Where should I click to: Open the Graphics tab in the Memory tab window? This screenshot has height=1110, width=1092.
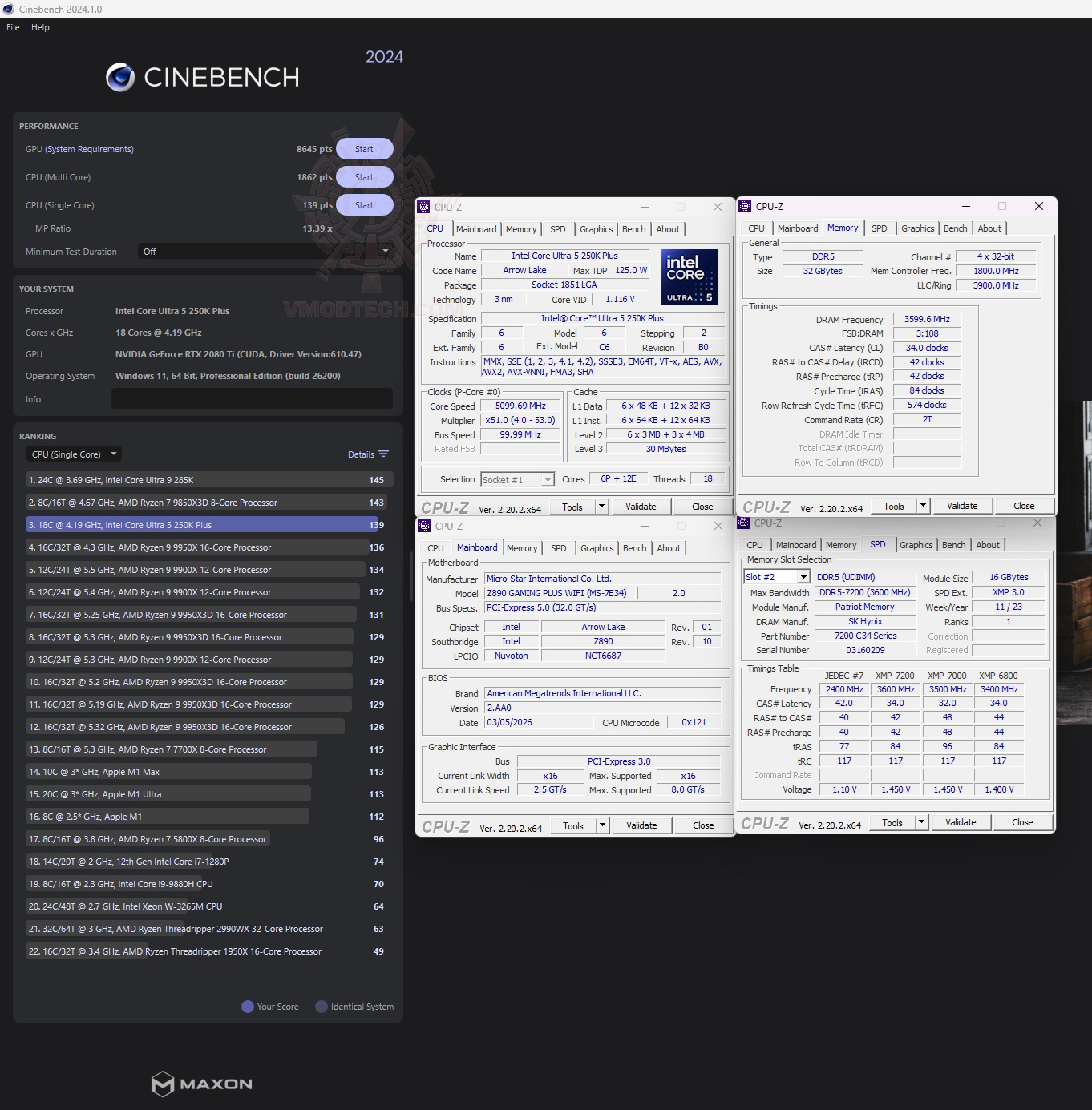[x=917, y=228]
